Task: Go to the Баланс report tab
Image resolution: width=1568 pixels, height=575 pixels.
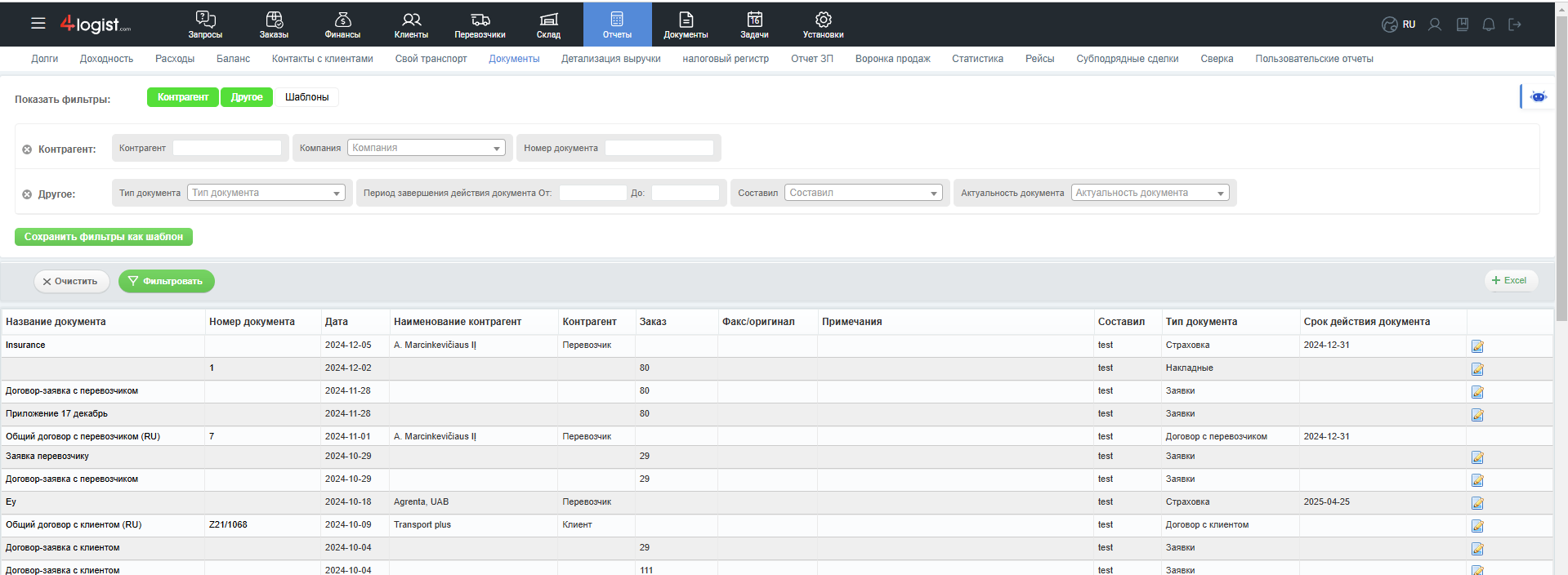Action: click(233, 59)
